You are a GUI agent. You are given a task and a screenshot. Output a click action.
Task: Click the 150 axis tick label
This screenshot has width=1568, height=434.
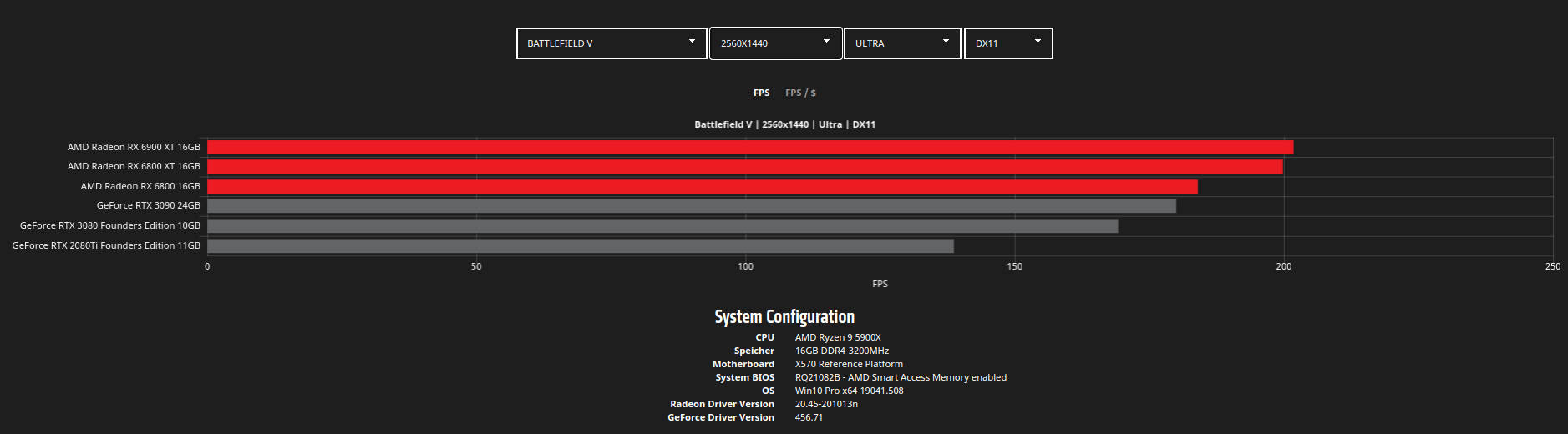tap(1014, 266)
